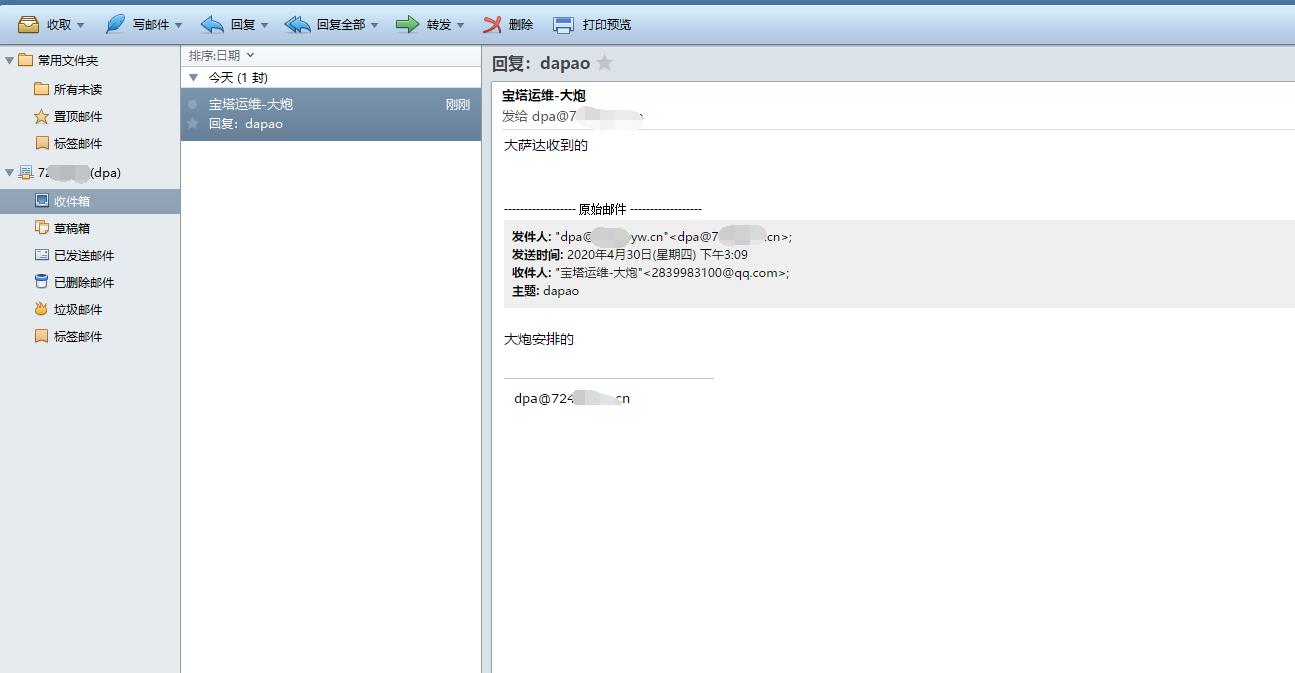This screenshot has height=673, width=1295.
Task: Click the sender name 宝塔运维-大炮 in header
Action: [x=544, y=96]
